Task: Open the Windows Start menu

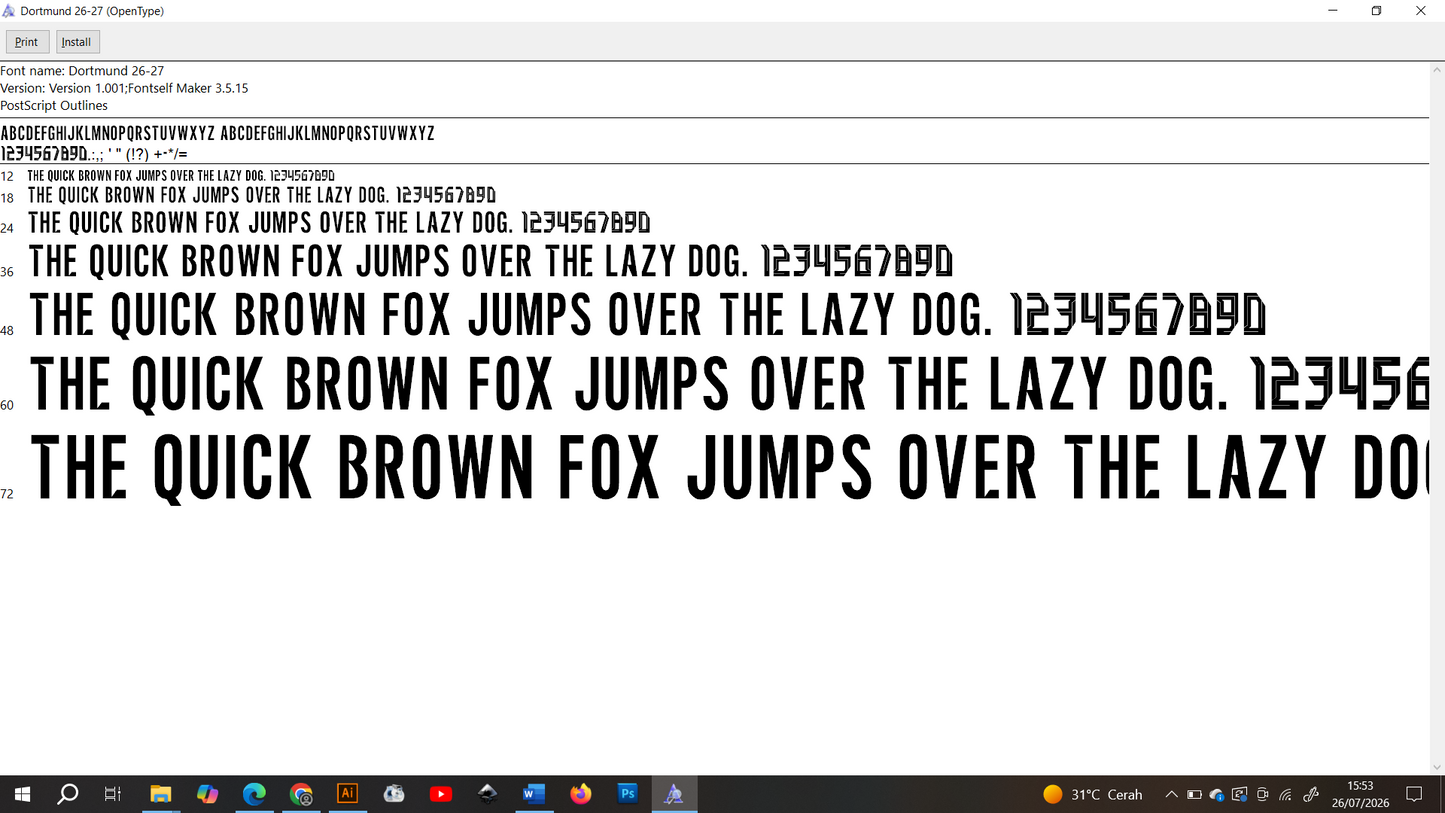Action: (x=22, y=794)
